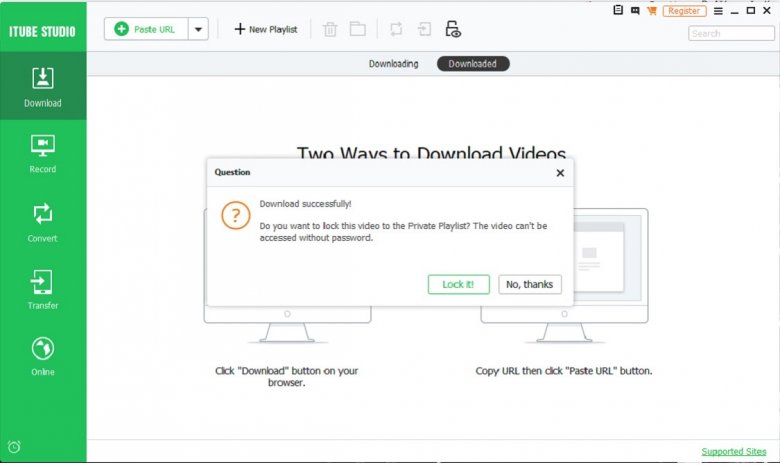Click the alarm clock scheduler icon
Image resolution: width=780 pixels, height=465 pixels.
pyautogui.click(x=14, y=446)
